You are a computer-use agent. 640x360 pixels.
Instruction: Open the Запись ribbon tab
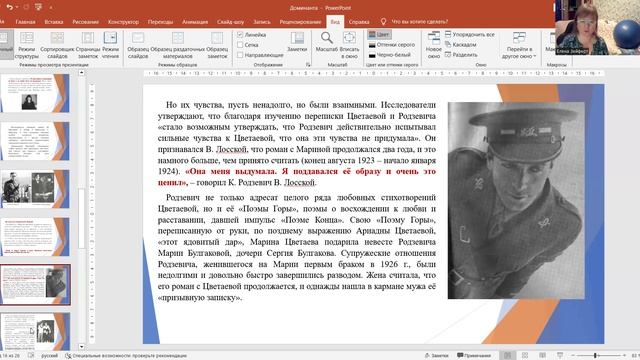[262, 22]
